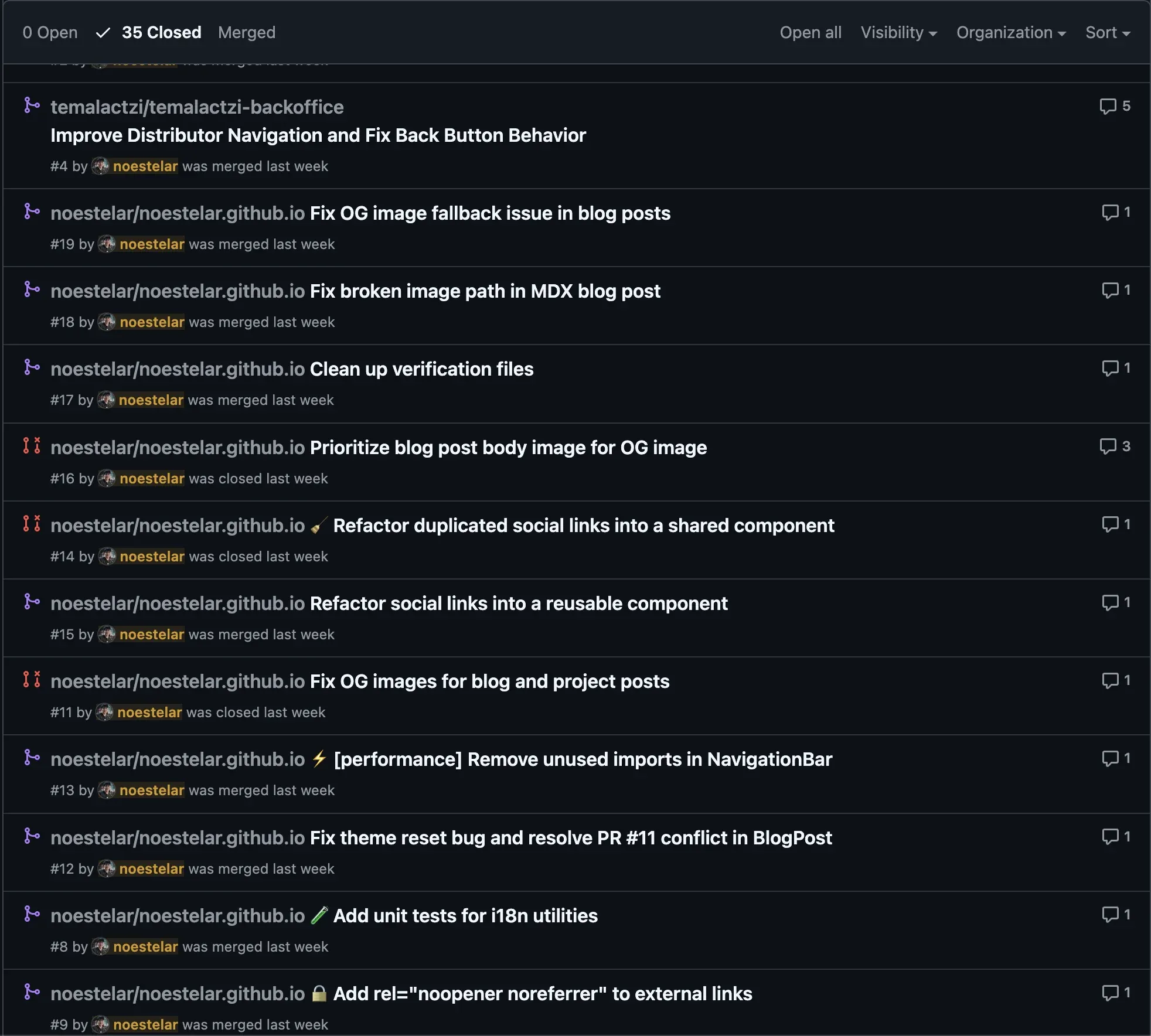Click closed PR icon for Prioritize blog post body image
The image size is (1151, 1036).
[x=32, y=446]
